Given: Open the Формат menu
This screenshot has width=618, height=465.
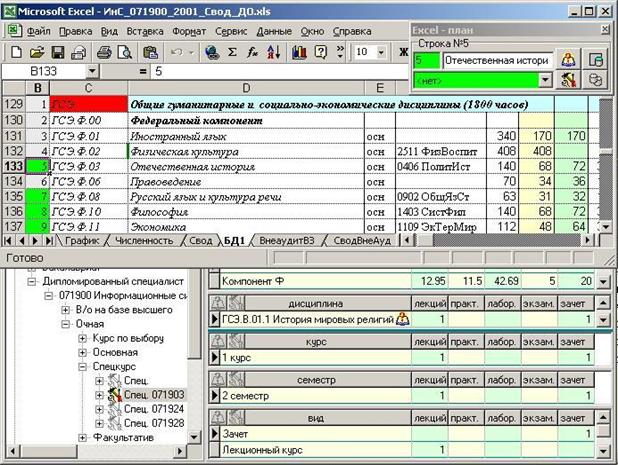Looking at the screenshot, I should click(189, 31).
